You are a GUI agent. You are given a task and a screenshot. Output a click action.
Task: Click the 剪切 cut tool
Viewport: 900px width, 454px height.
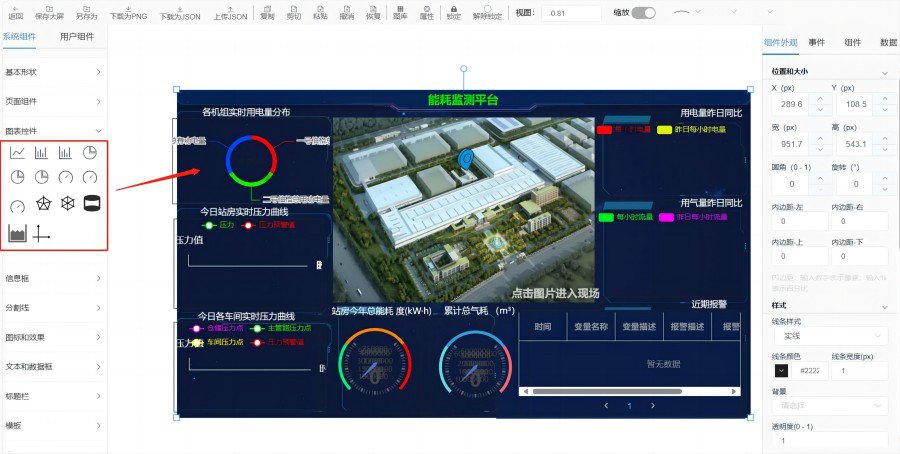[294, 13]
